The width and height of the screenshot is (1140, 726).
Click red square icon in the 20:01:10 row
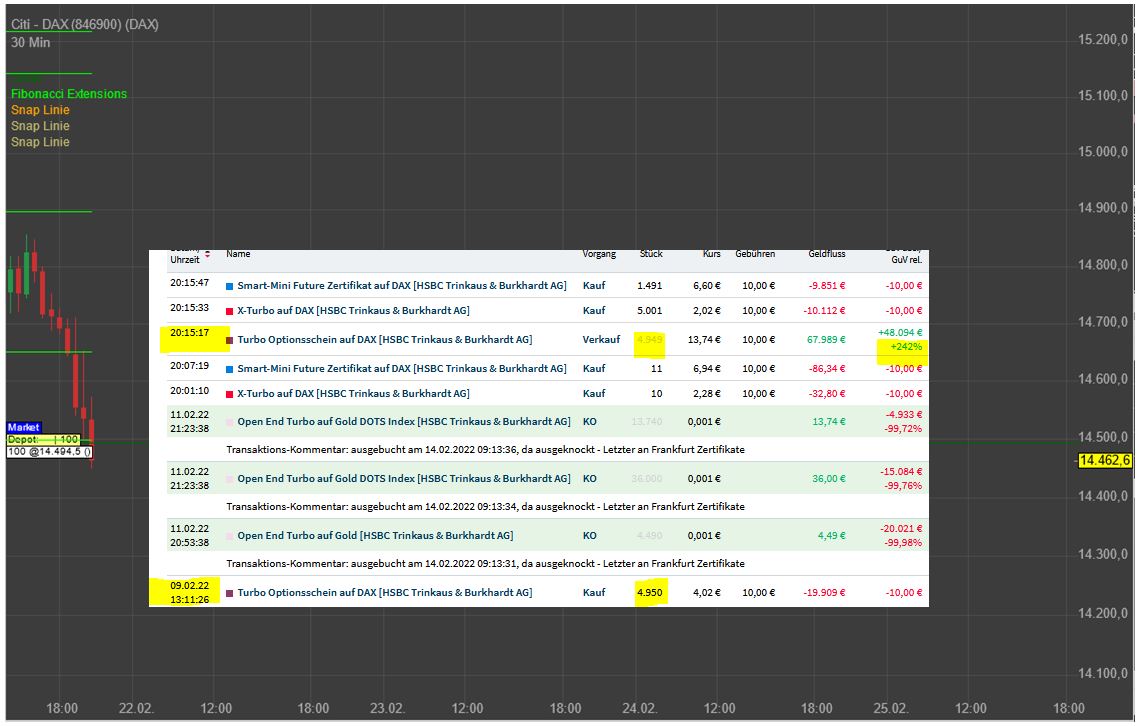coord(229,394)
